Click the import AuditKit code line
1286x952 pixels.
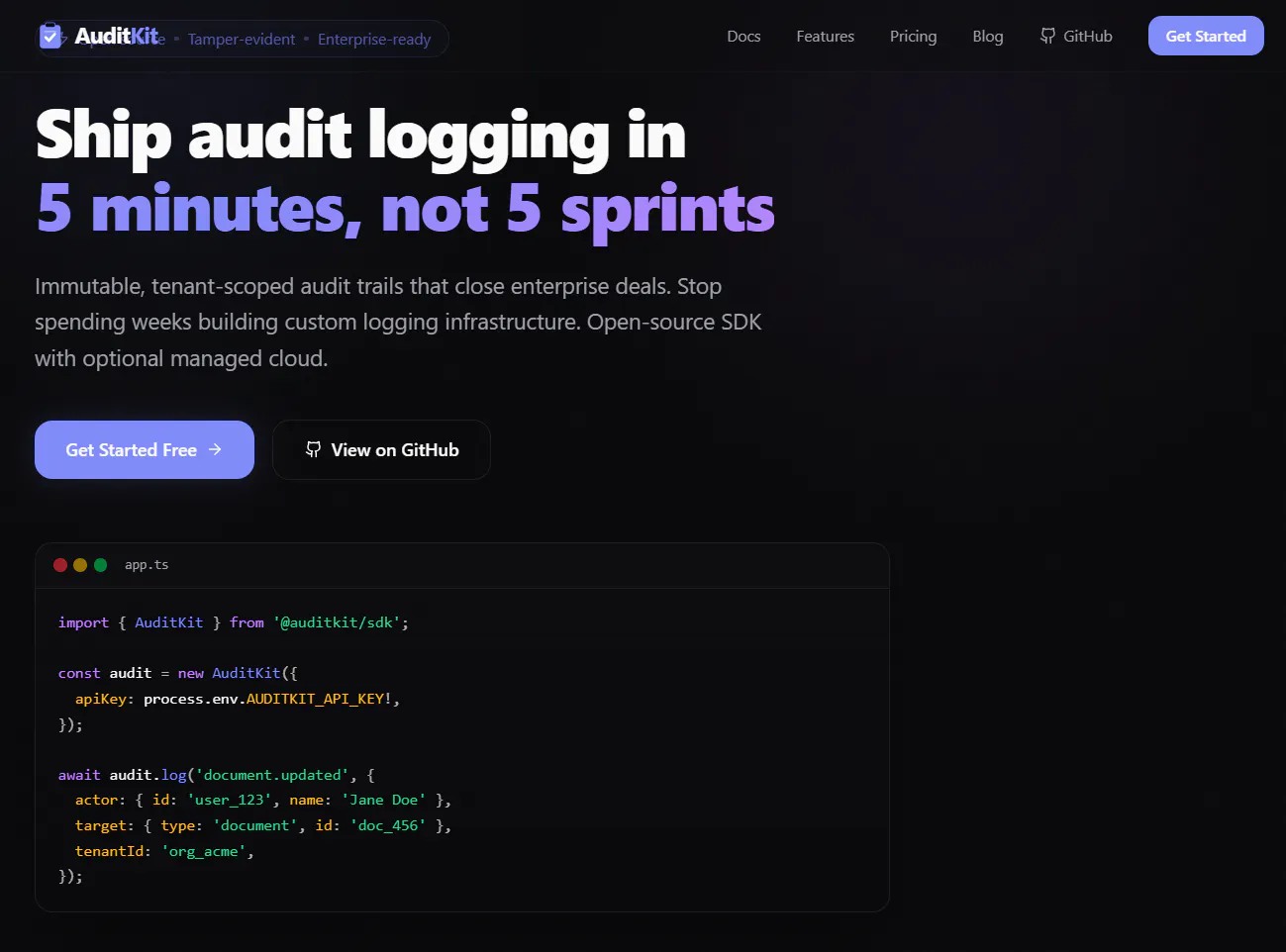(x=234, y=622)
